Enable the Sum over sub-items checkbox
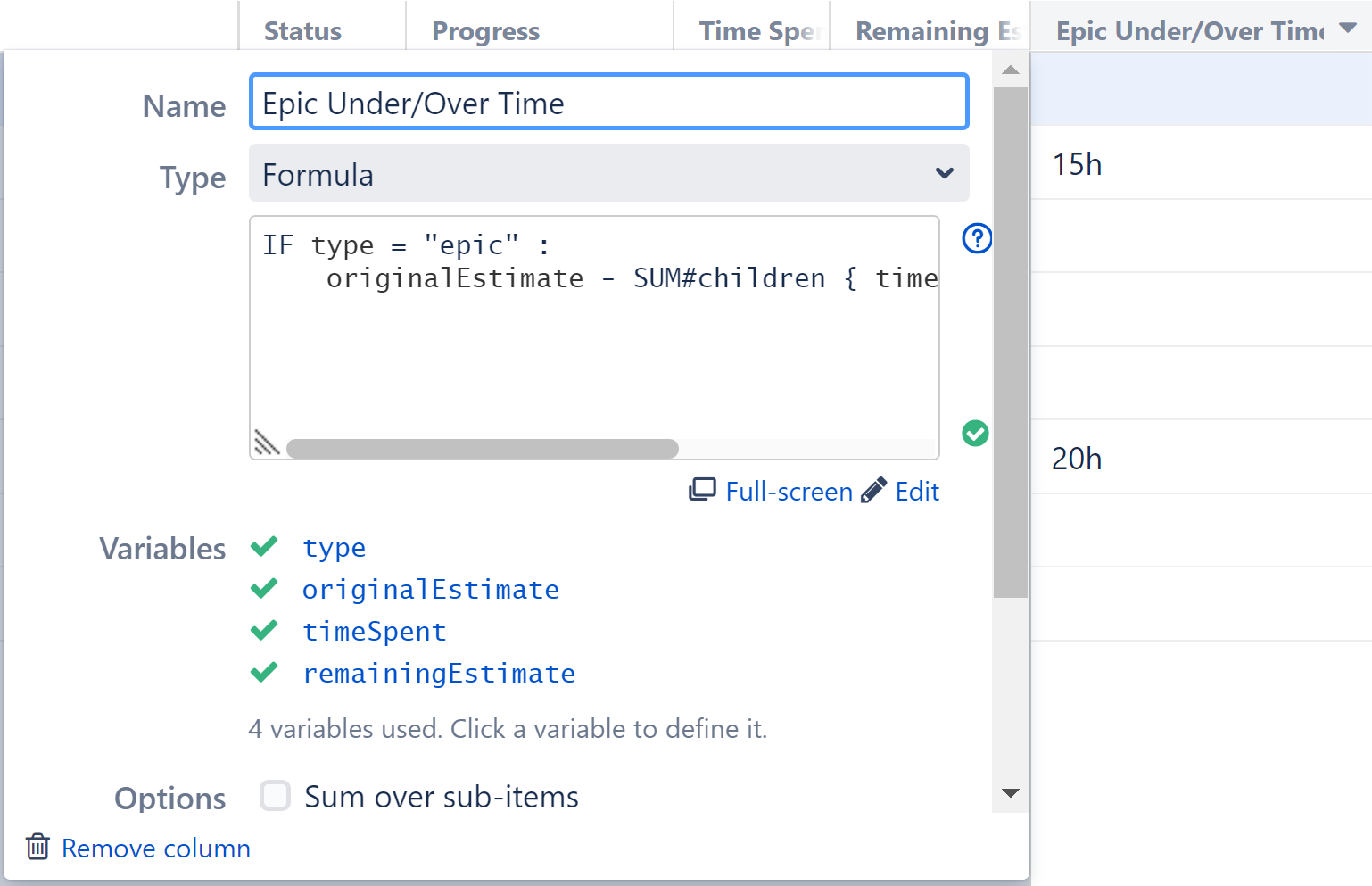This screenshot has width=1372, height=886. coord(275,795)
